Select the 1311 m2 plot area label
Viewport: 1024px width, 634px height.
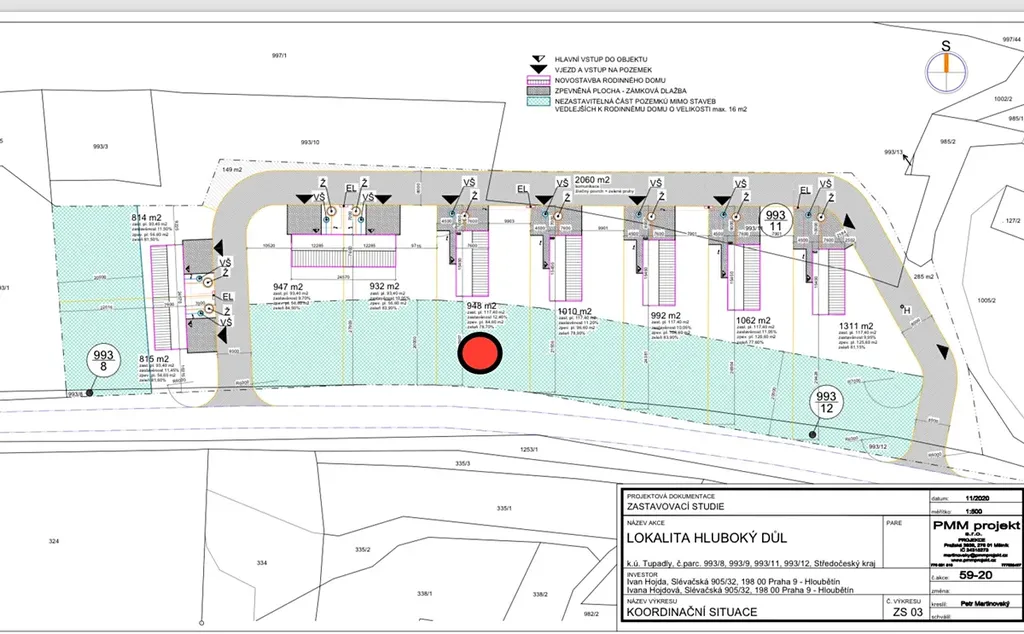pyautogui.click(x=857, y=326)
